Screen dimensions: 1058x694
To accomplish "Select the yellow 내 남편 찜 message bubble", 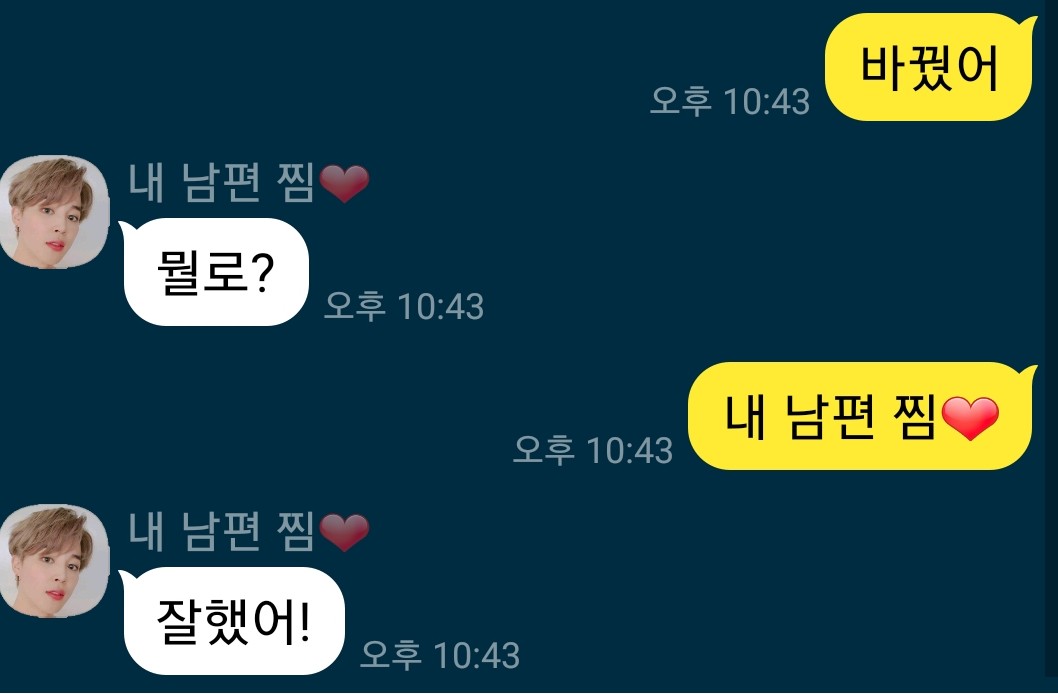I will pos(862,416).
